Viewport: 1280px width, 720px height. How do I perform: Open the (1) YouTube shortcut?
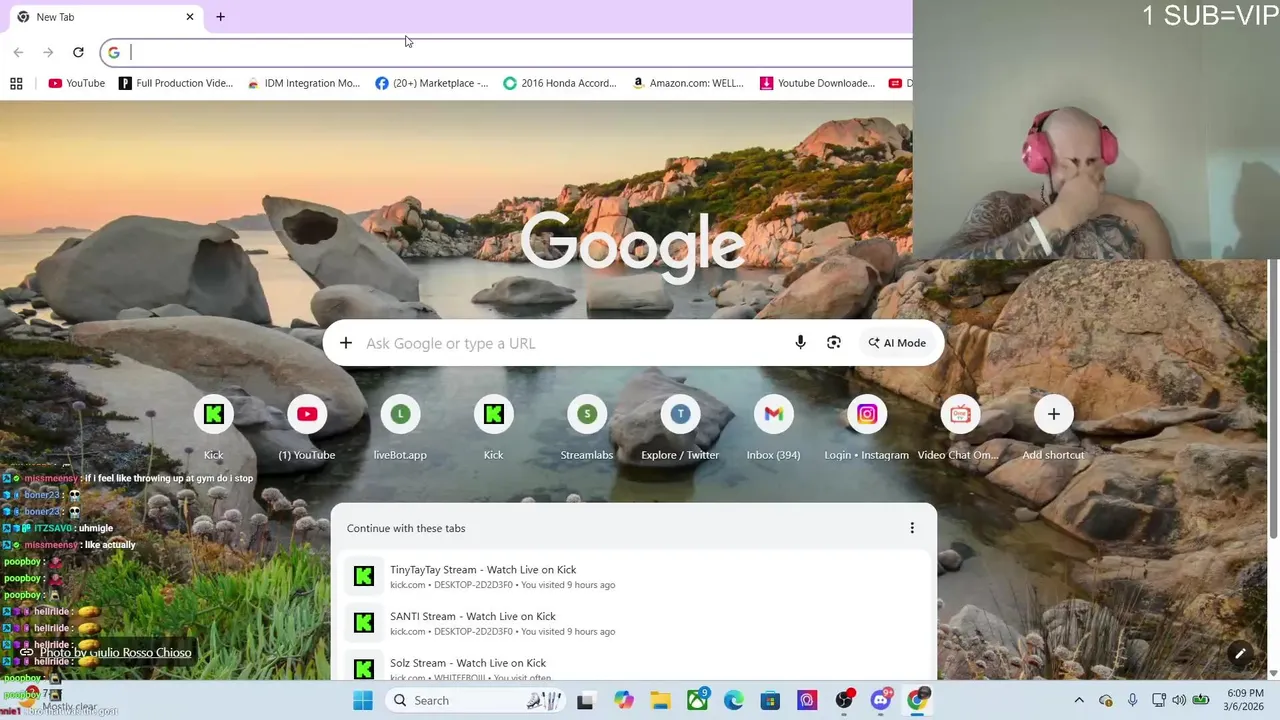(307, 428)
